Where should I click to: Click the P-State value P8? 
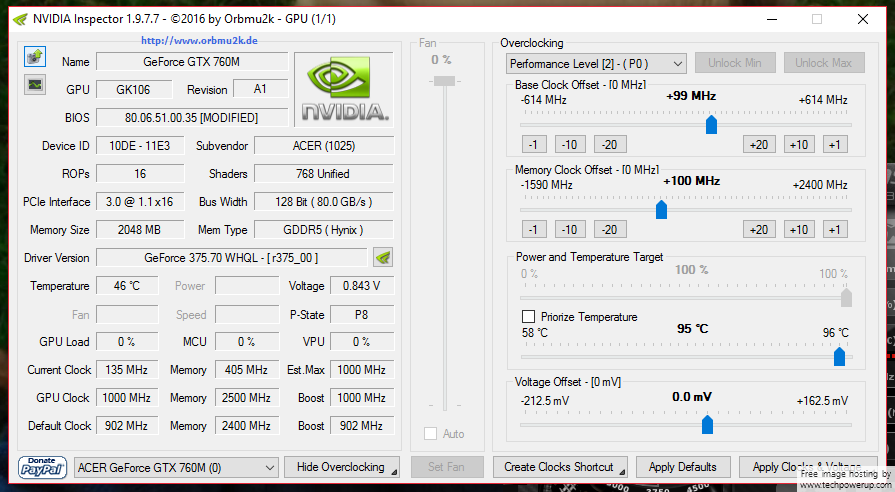pos(362,314)
